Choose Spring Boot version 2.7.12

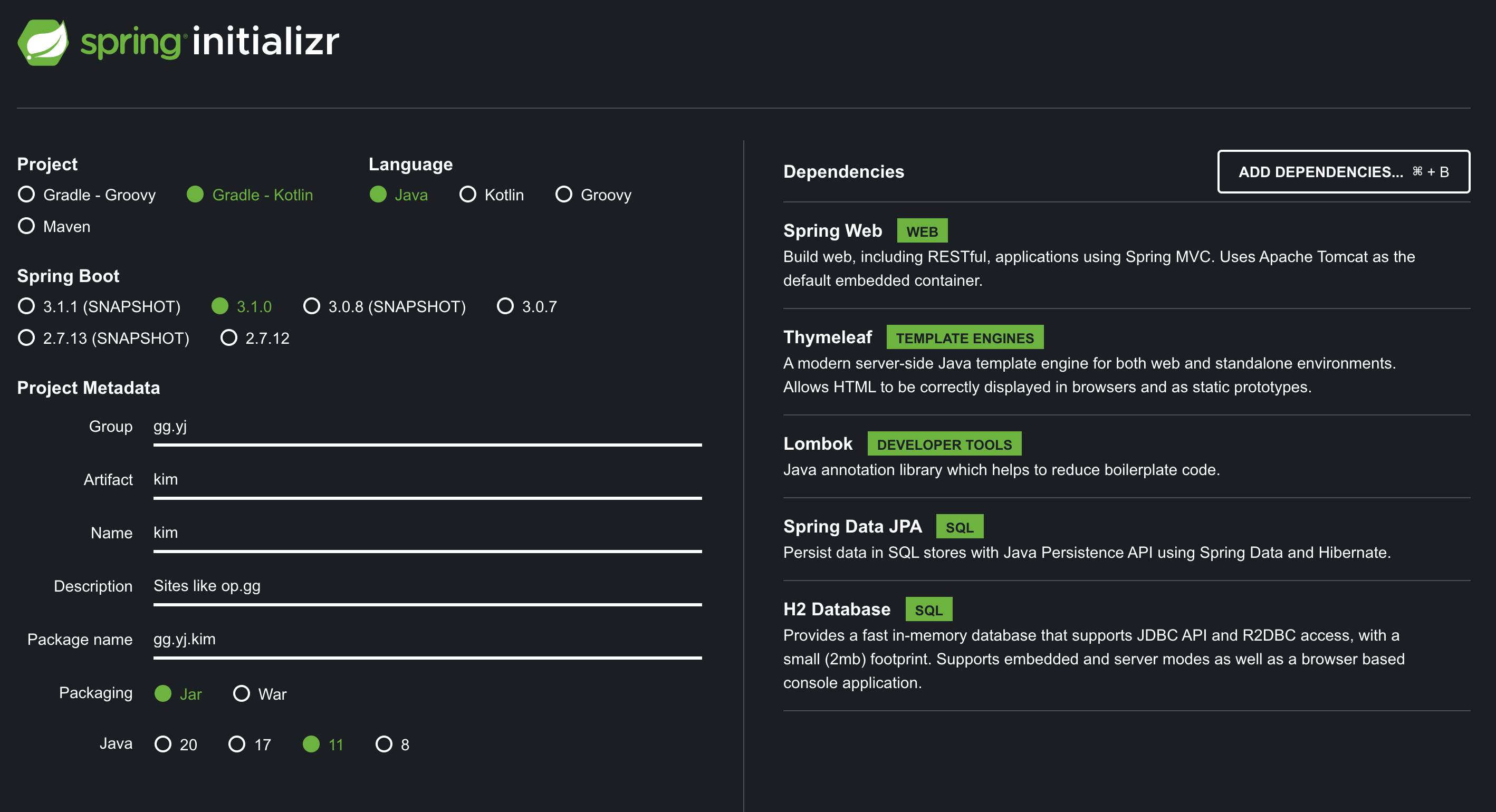(x=255, y=338)
